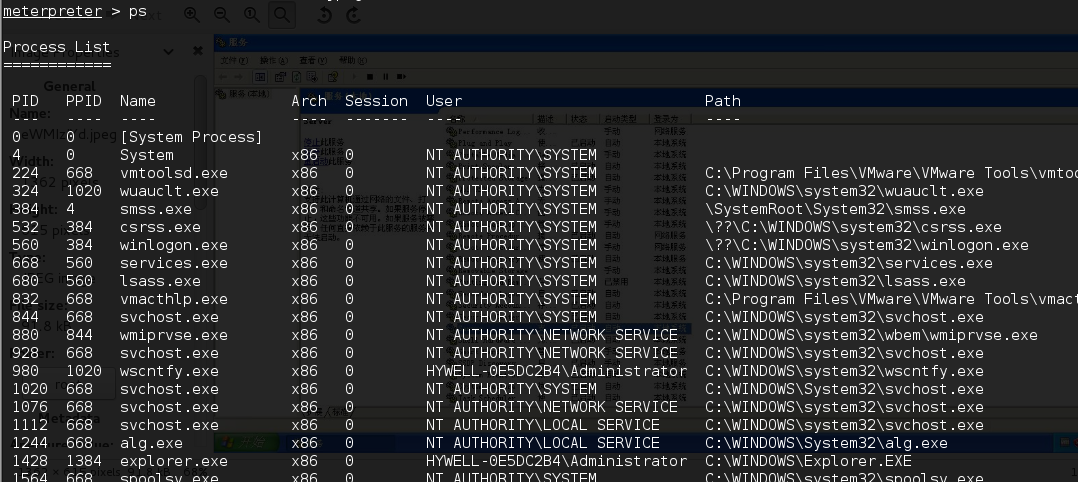Click 'csrss.exe' in the Name column

[160, 227]
